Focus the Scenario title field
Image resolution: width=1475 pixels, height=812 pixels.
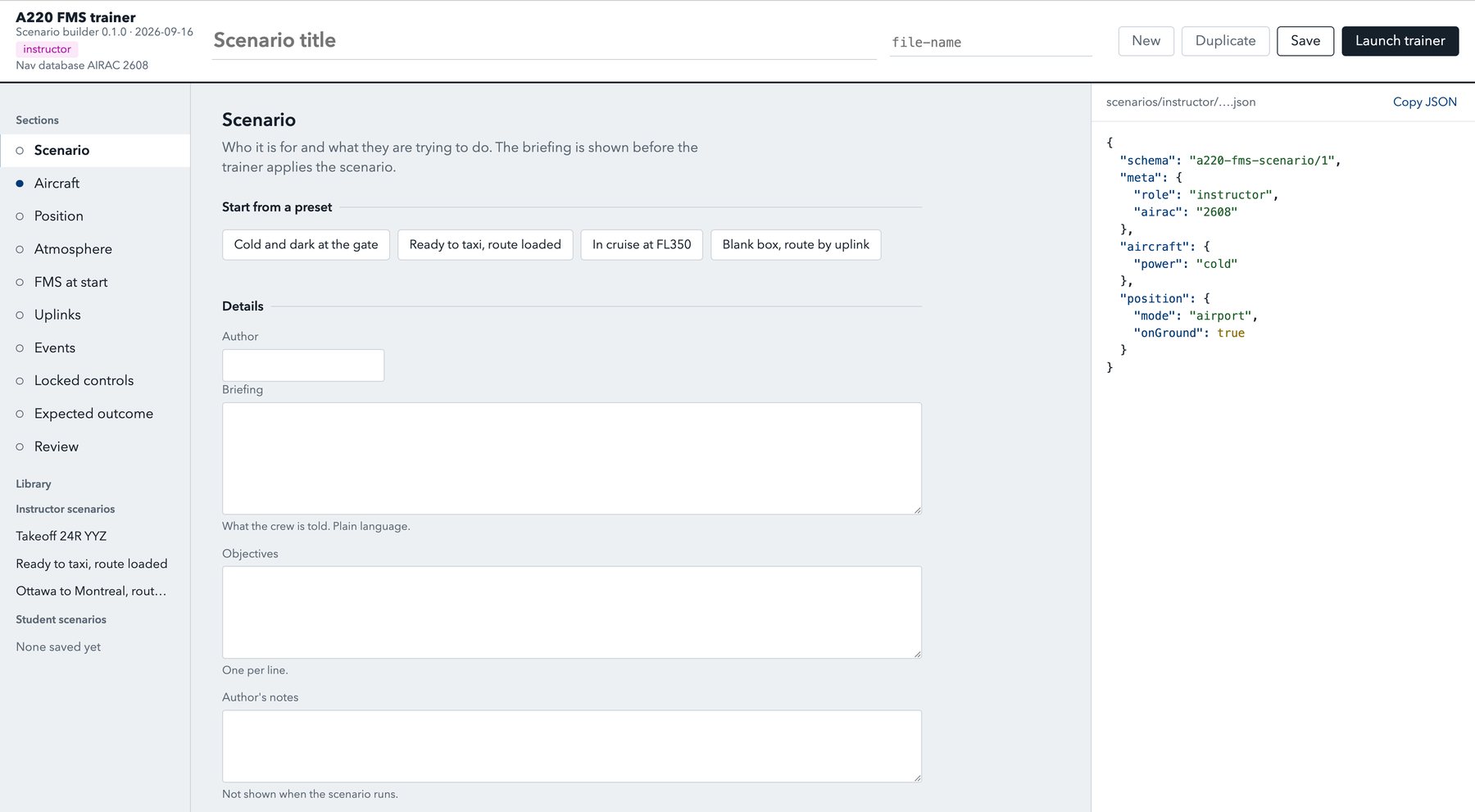544,41
